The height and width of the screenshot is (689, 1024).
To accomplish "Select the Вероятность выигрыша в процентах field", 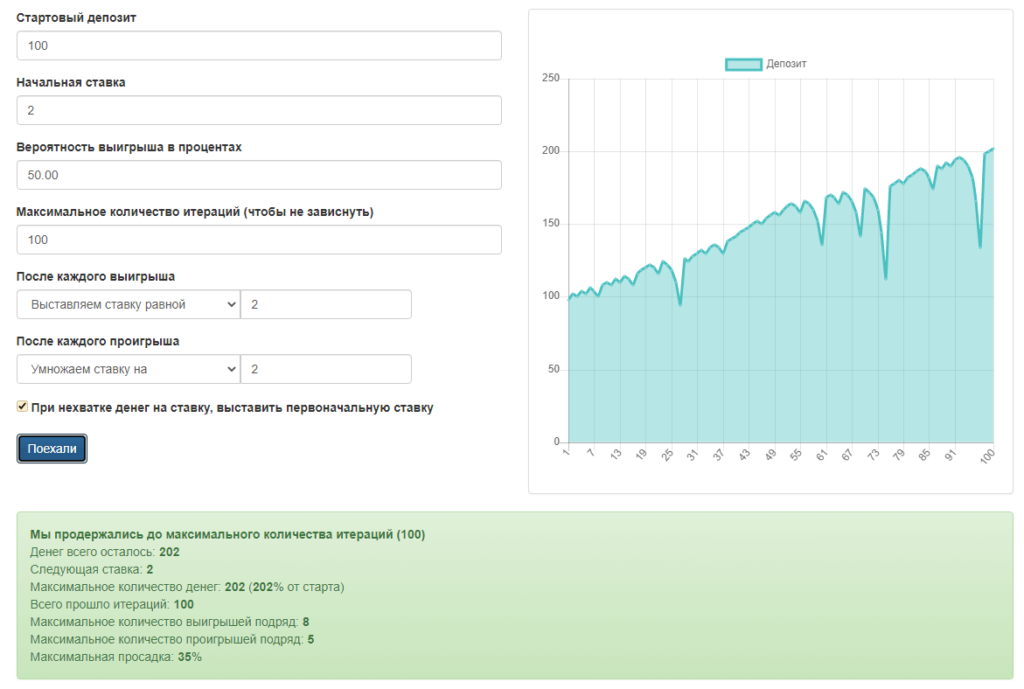I will coord(259,175).
